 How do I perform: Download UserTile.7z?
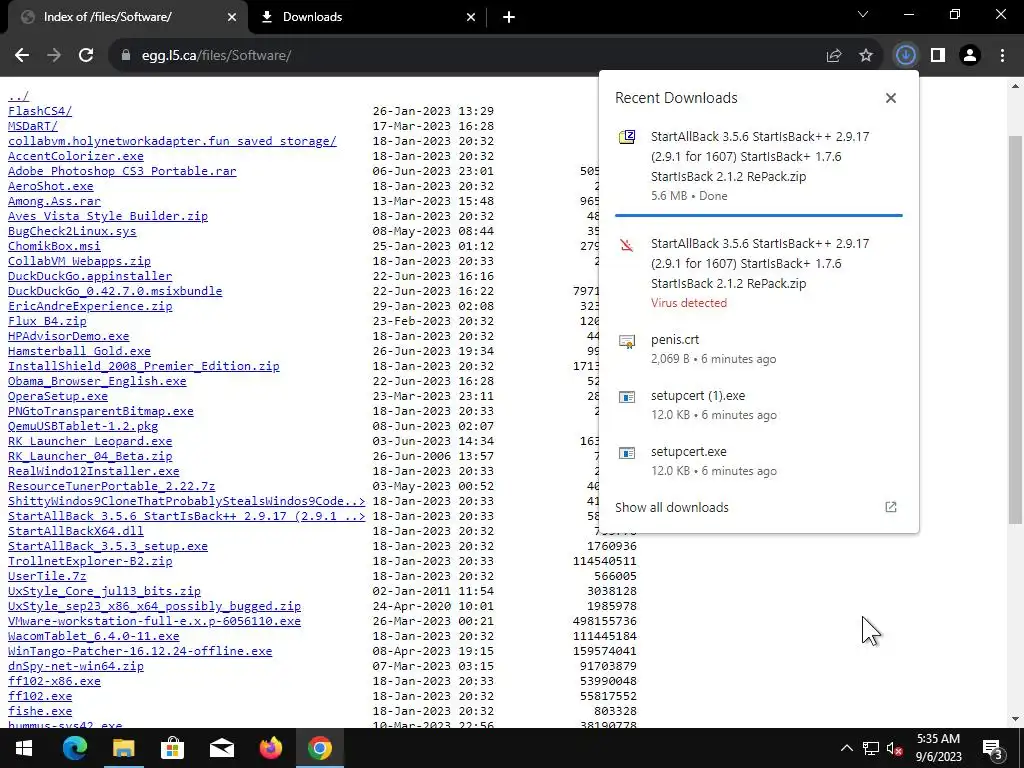click(x=47, y=577)
